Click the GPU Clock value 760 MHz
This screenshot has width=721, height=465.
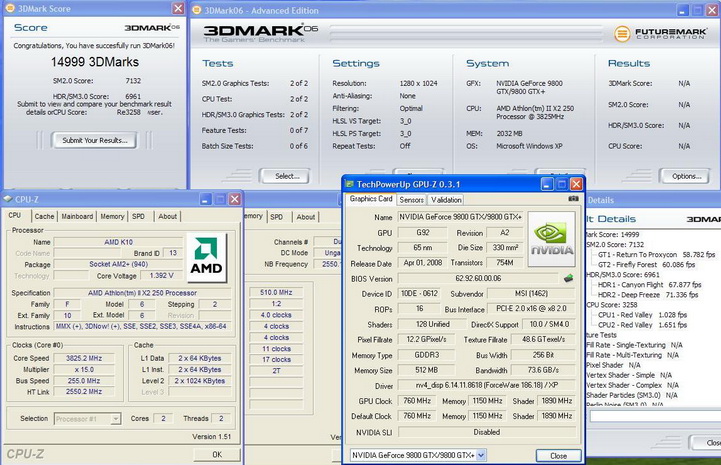tap(417, 401)
